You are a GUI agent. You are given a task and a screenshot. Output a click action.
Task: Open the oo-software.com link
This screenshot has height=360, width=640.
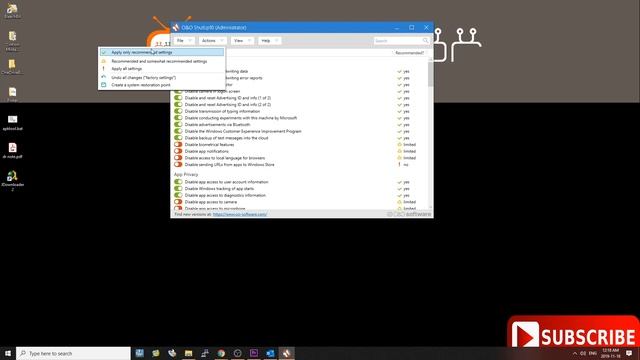click(240, 214)
